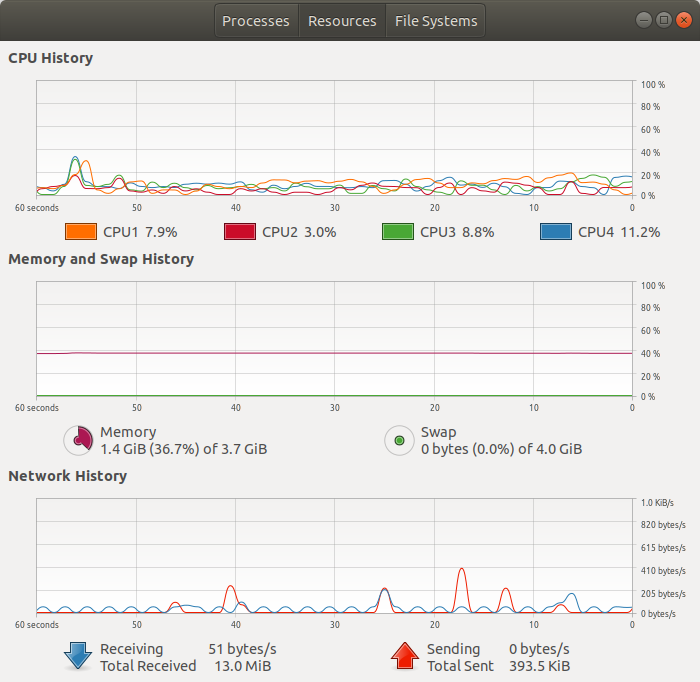Viewport: 700px width, 682px height.
Task: Click the red Sending arrow icon
Action: pyautogui.click(x=405, y=656)
